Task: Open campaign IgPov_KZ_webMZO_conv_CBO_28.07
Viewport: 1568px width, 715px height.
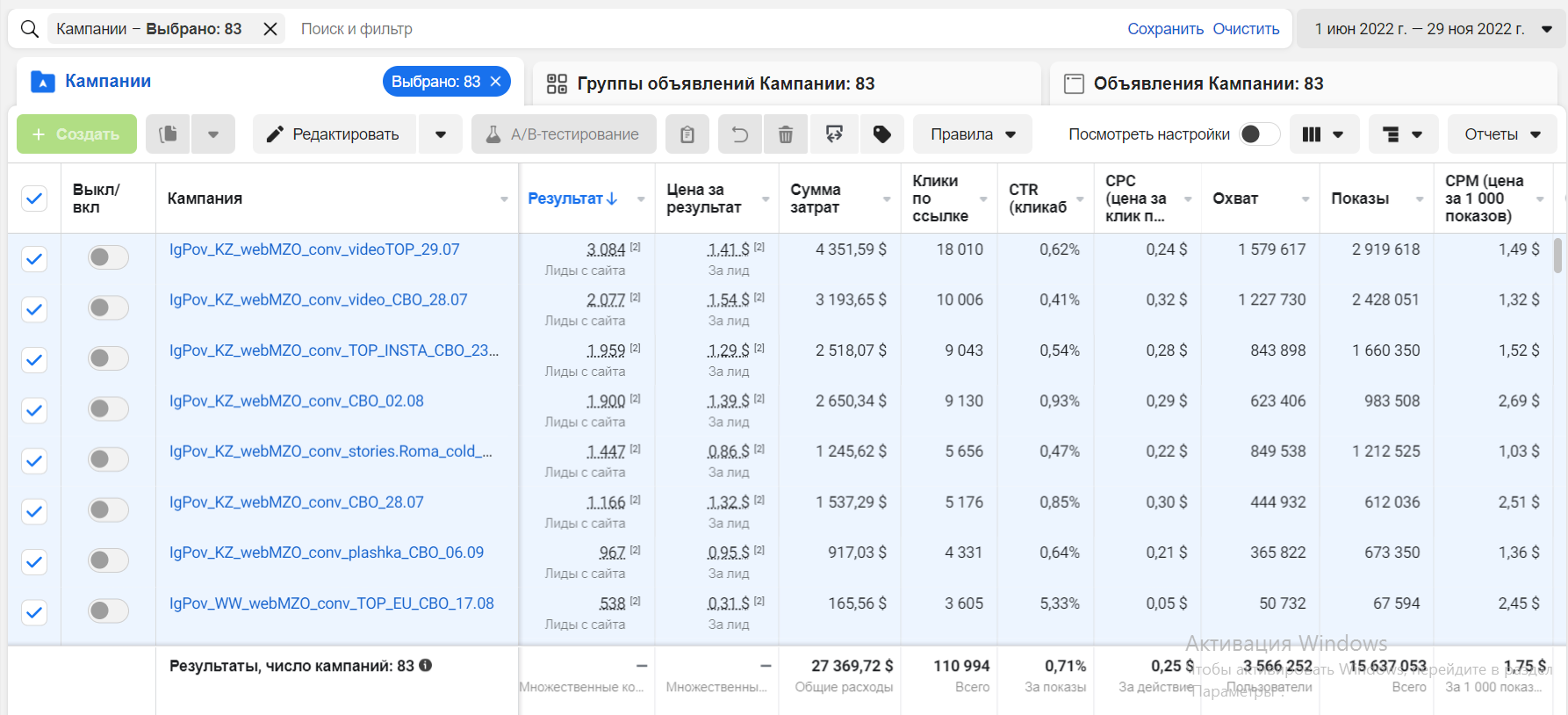Action: pyautogui.click(x=297, y=502)
